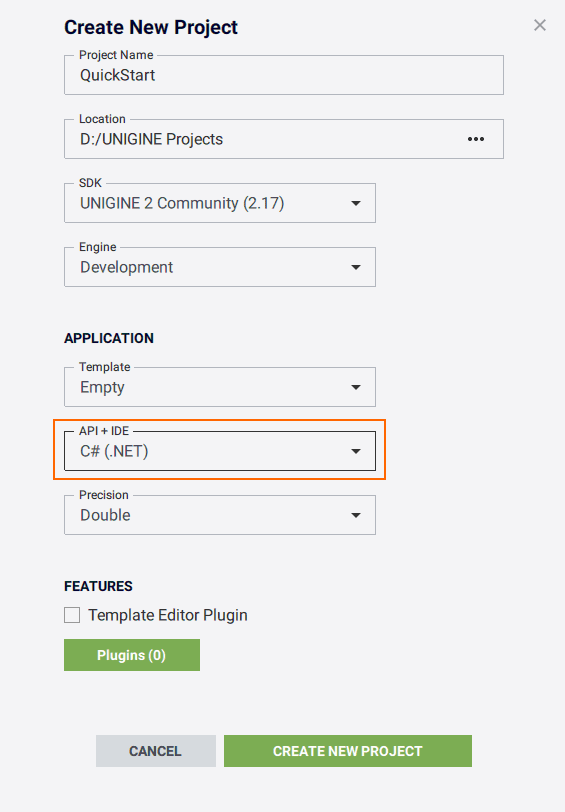
Task: Click the Location field path D:/UNIGINE Projects
Action: click(151, 139)
